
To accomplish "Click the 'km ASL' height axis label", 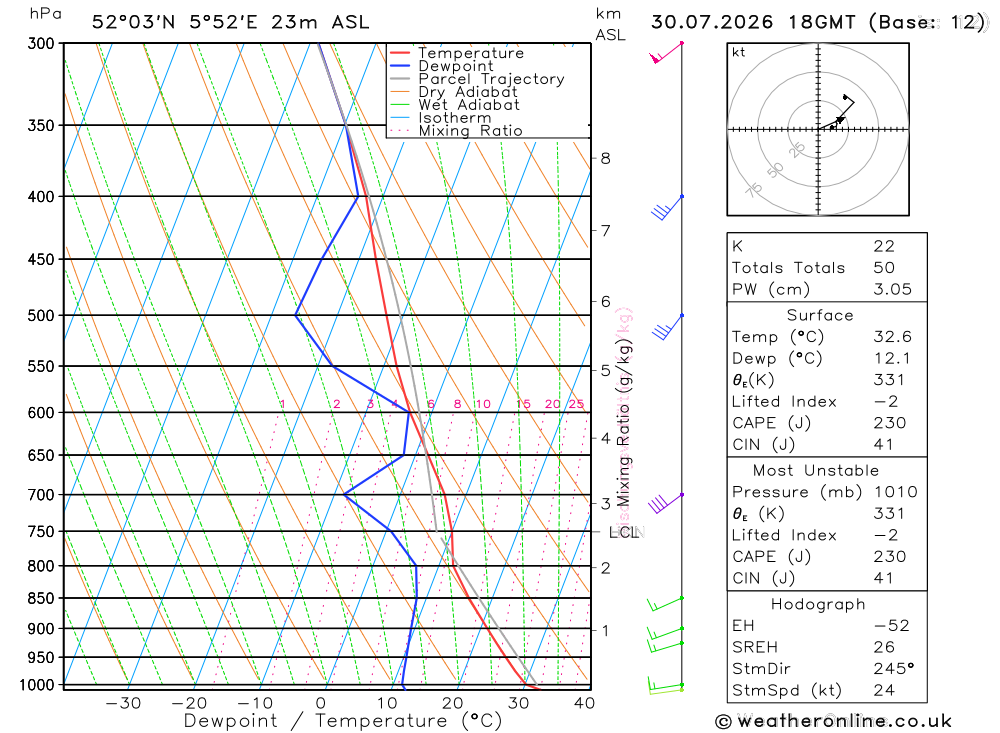I will [610, 24].
